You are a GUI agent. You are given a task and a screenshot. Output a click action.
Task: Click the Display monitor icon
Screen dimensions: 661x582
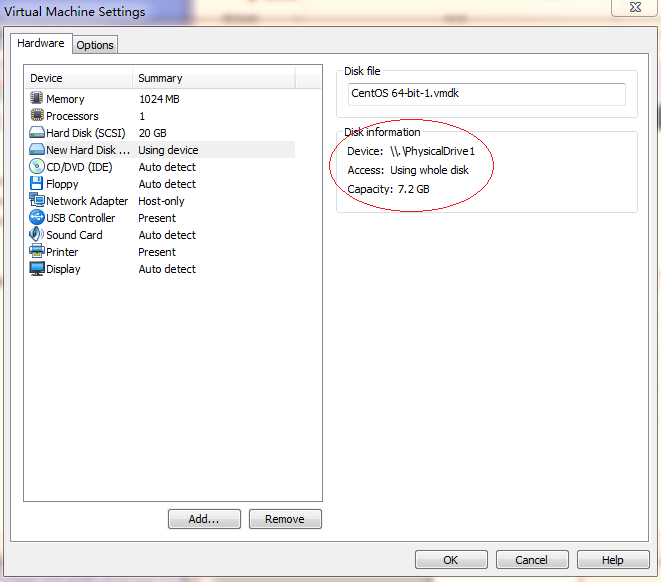click(x=37, y=268)
